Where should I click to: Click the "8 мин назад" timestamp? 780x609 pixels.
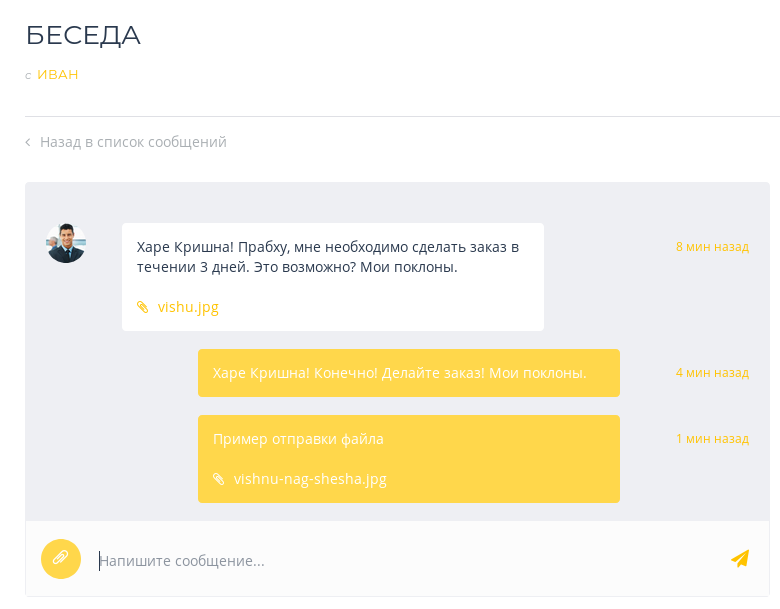(712, 247)
